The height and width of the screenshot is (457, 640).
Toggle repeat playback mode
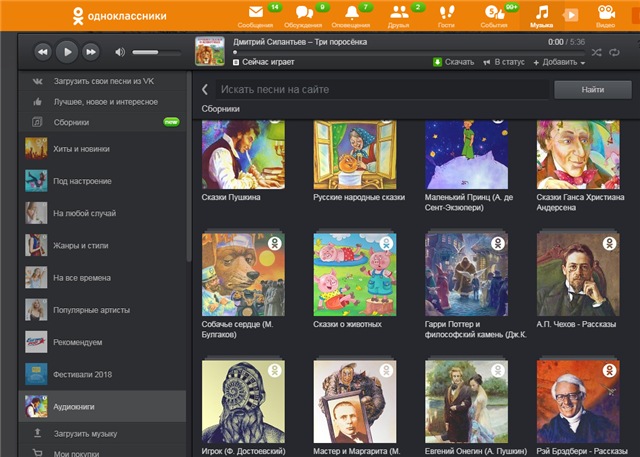click(x=614, y=51)
